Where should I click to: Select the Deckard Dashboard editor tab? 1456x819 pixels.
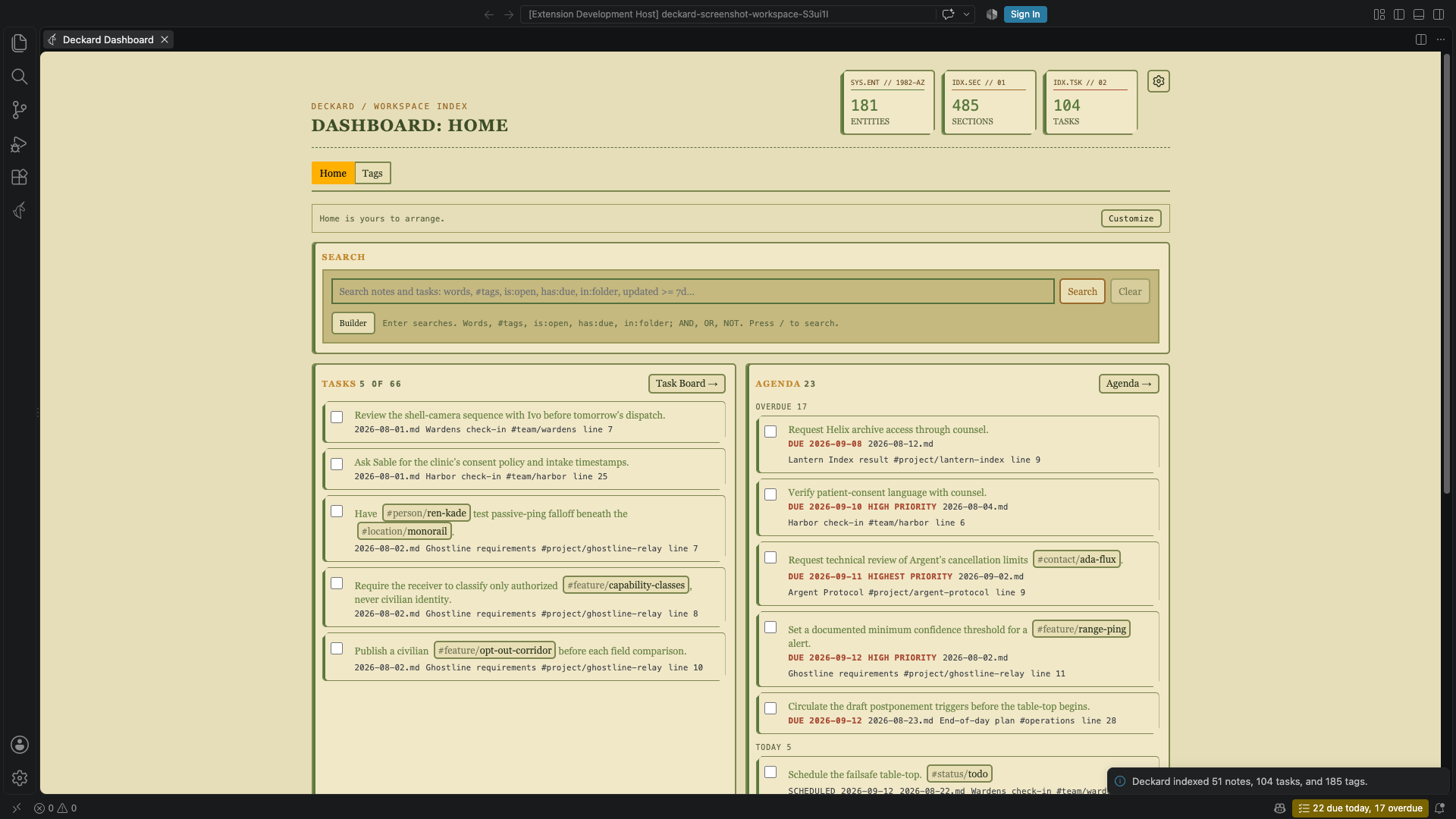108,39
